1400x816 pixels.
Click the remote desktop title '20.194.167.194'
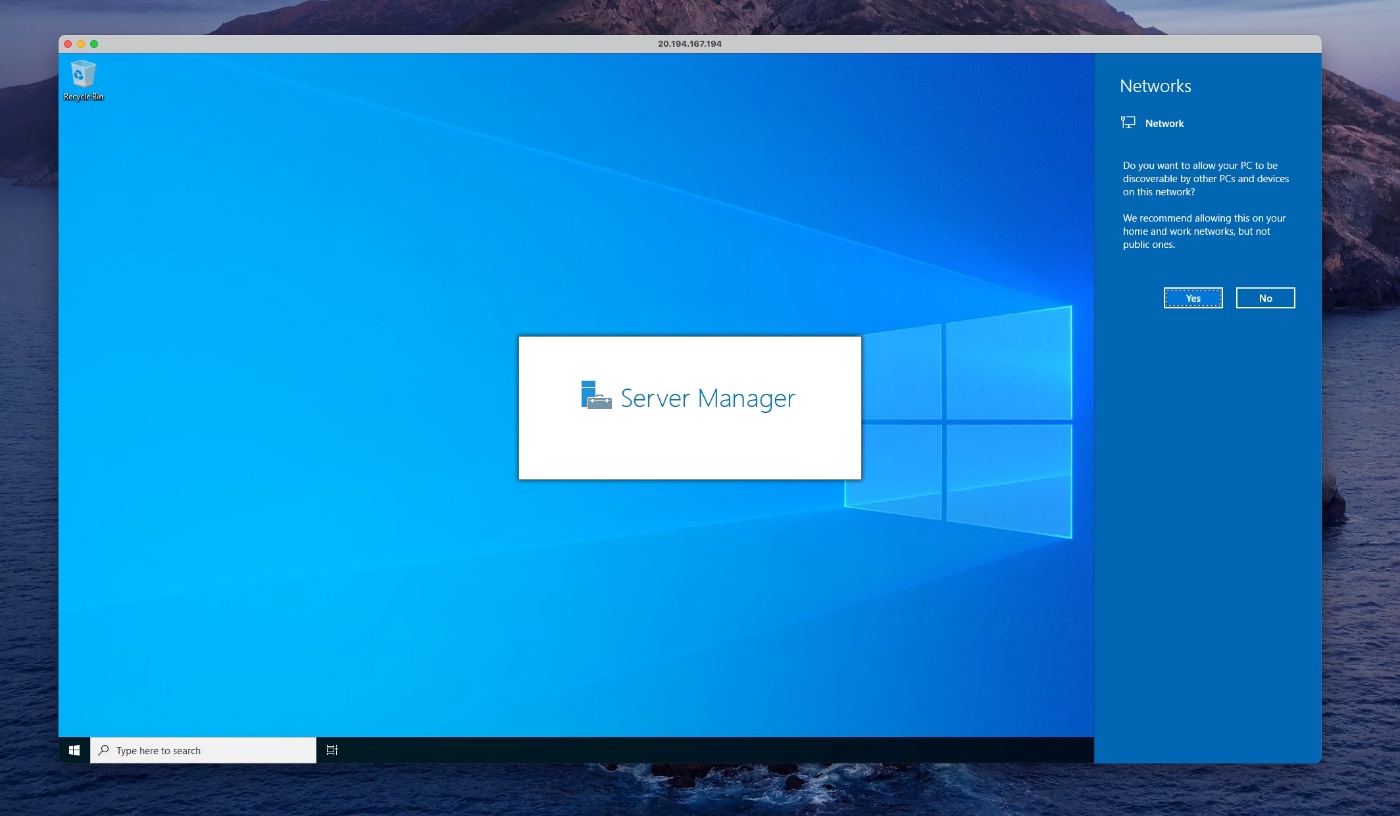689,44
